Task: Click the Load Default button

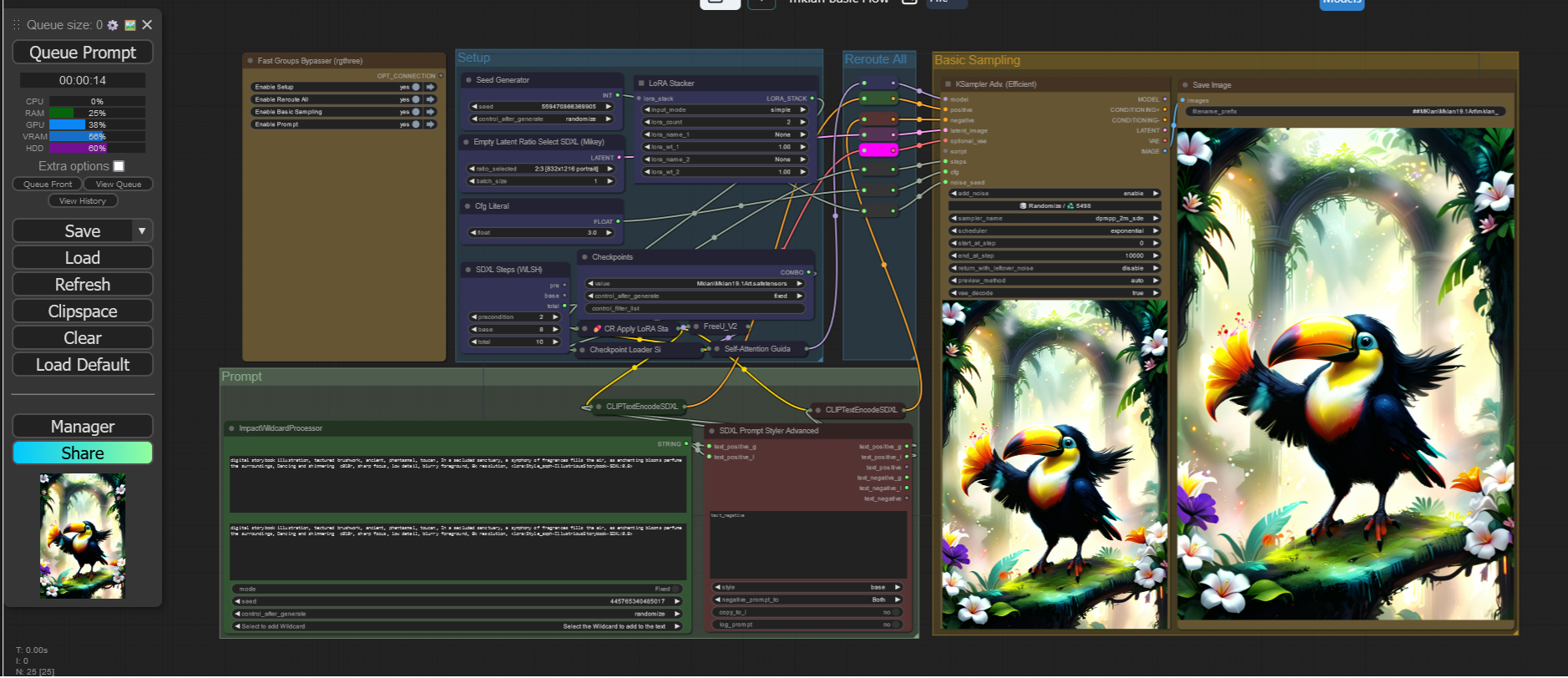Action: click(x=83, y=365)
